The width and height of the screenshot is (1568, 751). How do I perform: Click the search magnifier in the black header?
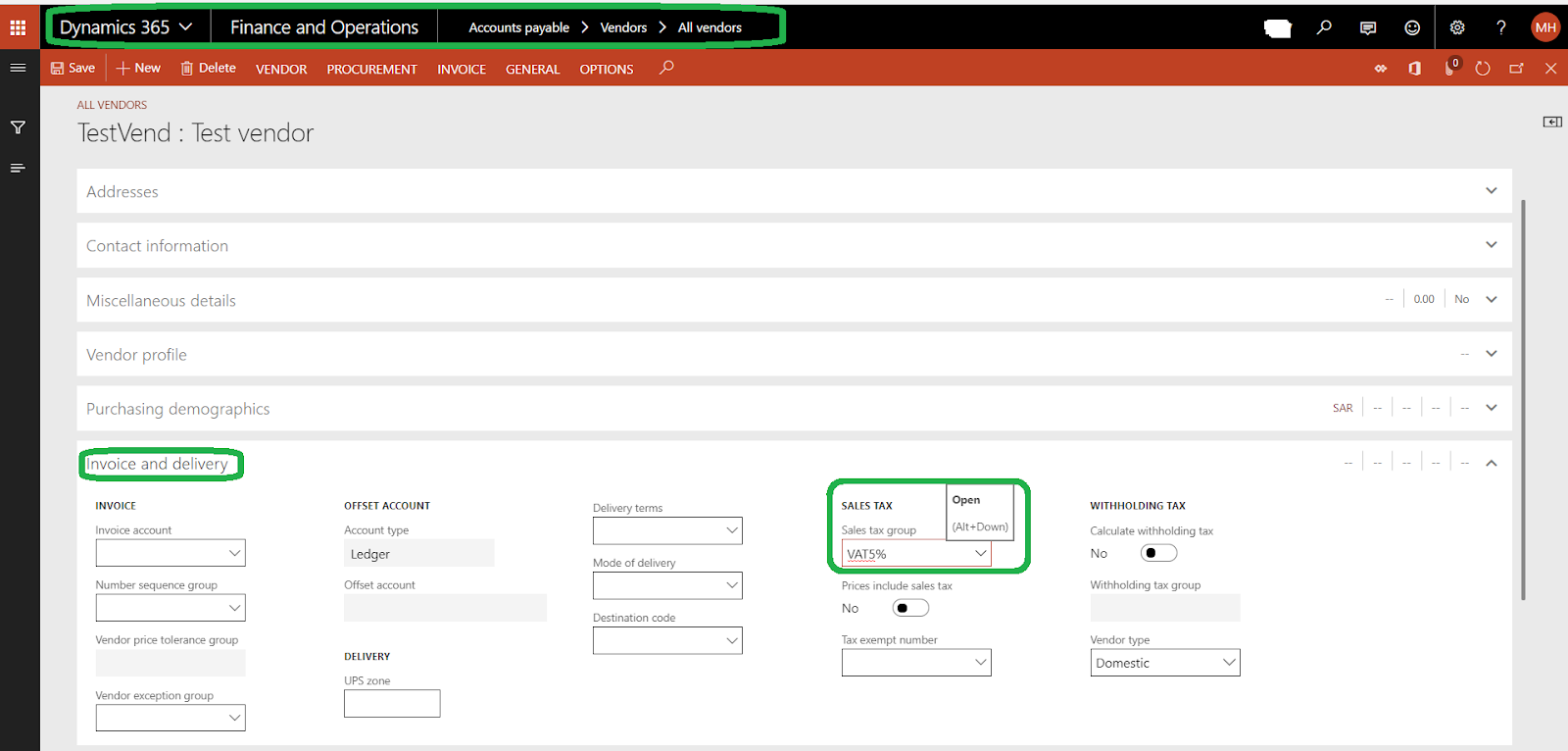coord(1324,27)
